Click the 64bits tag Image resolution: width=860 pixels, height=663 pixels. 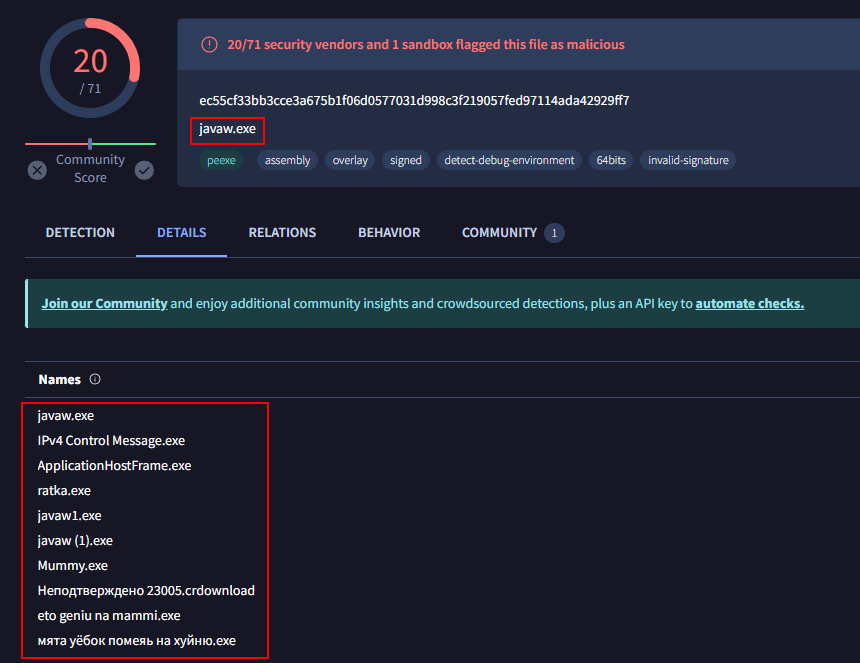pyautogui.click(x=611, y=160)
